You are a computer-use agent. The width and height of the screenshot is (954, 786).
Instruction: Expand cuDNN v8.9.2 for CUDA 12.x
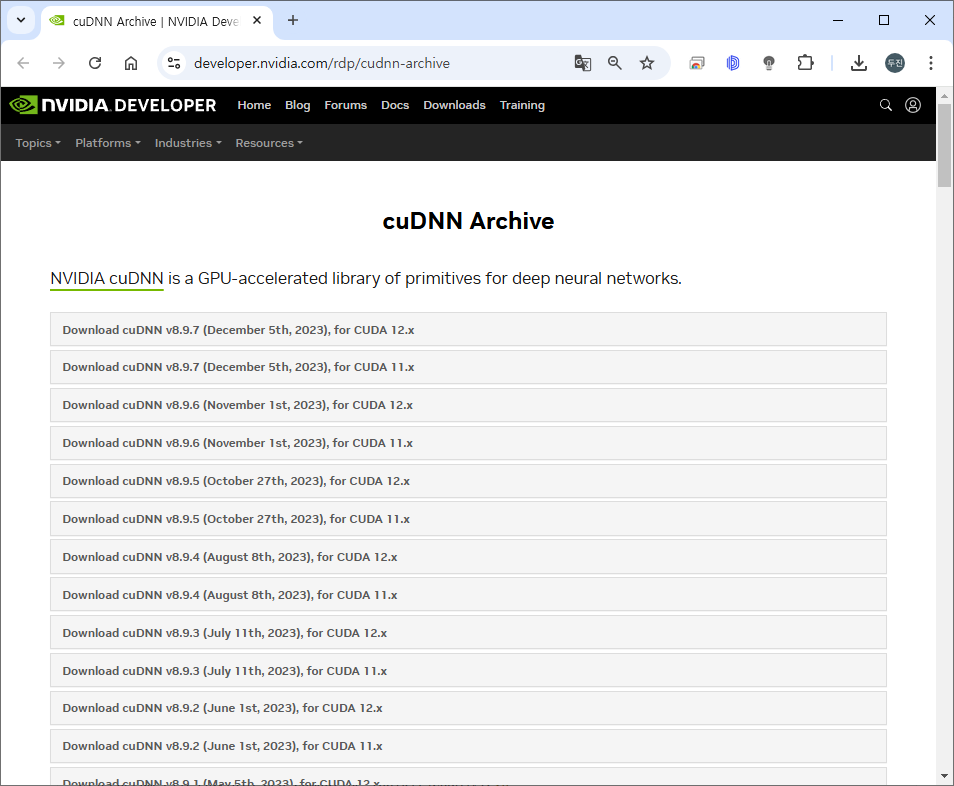pos(468,708)
